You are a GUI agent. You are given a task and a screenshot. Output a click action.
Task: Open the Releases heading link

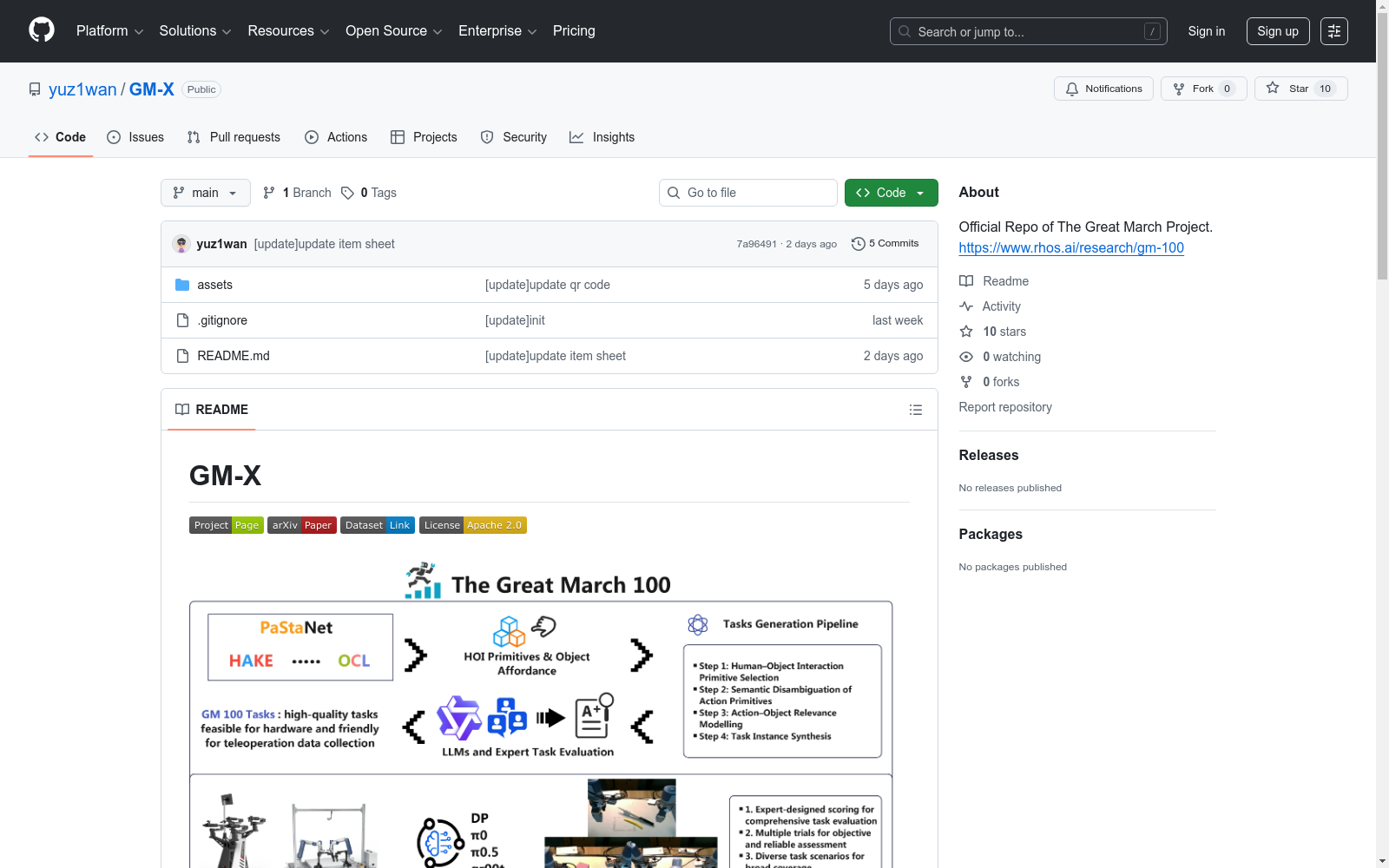pyautogui.click(x=989, y=455)
